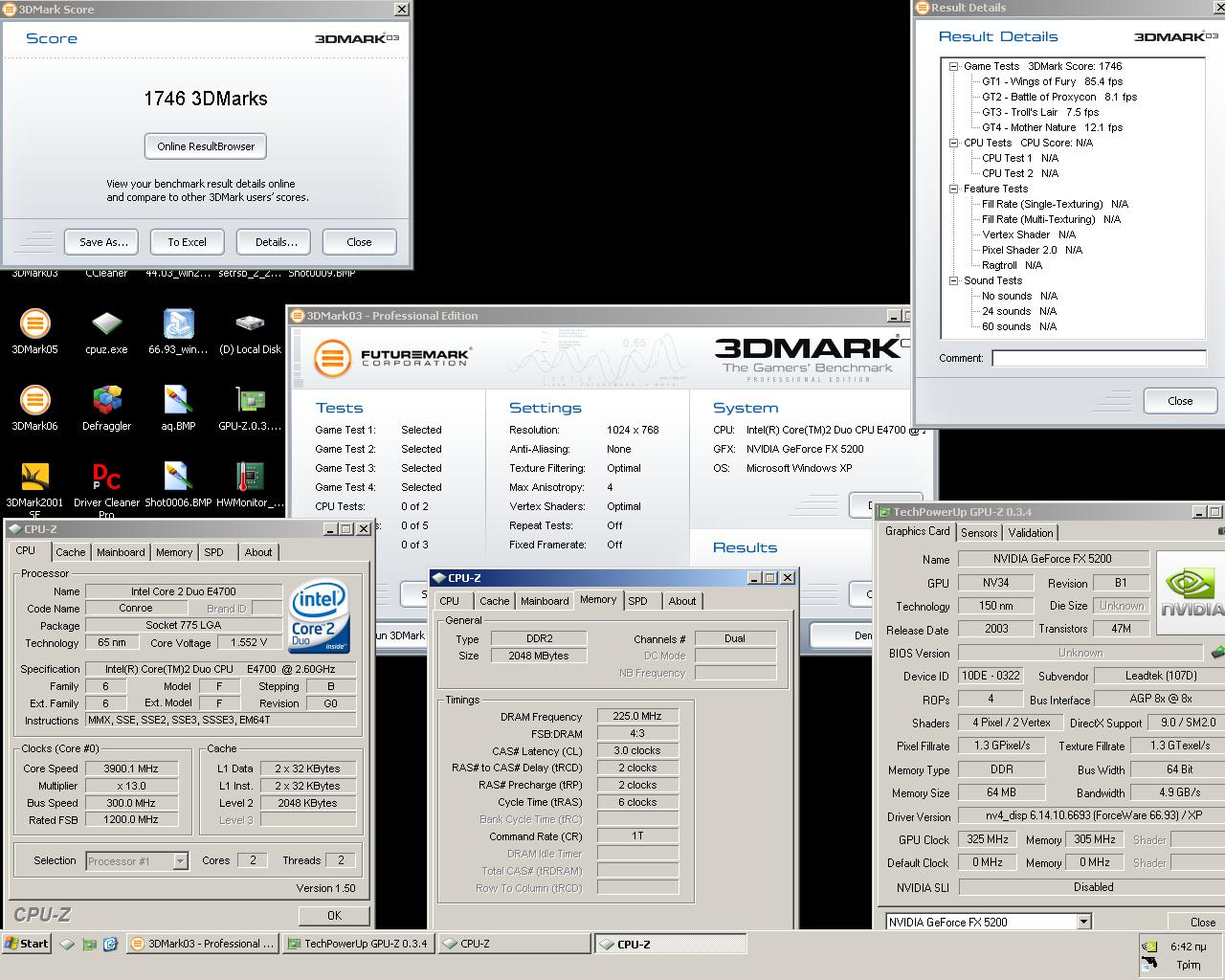This screenshot has height=980, width=1225.
Task: Switch to the Memory tab in left CPU-Z
Action: pyautogui.click(x=174, y=552)
